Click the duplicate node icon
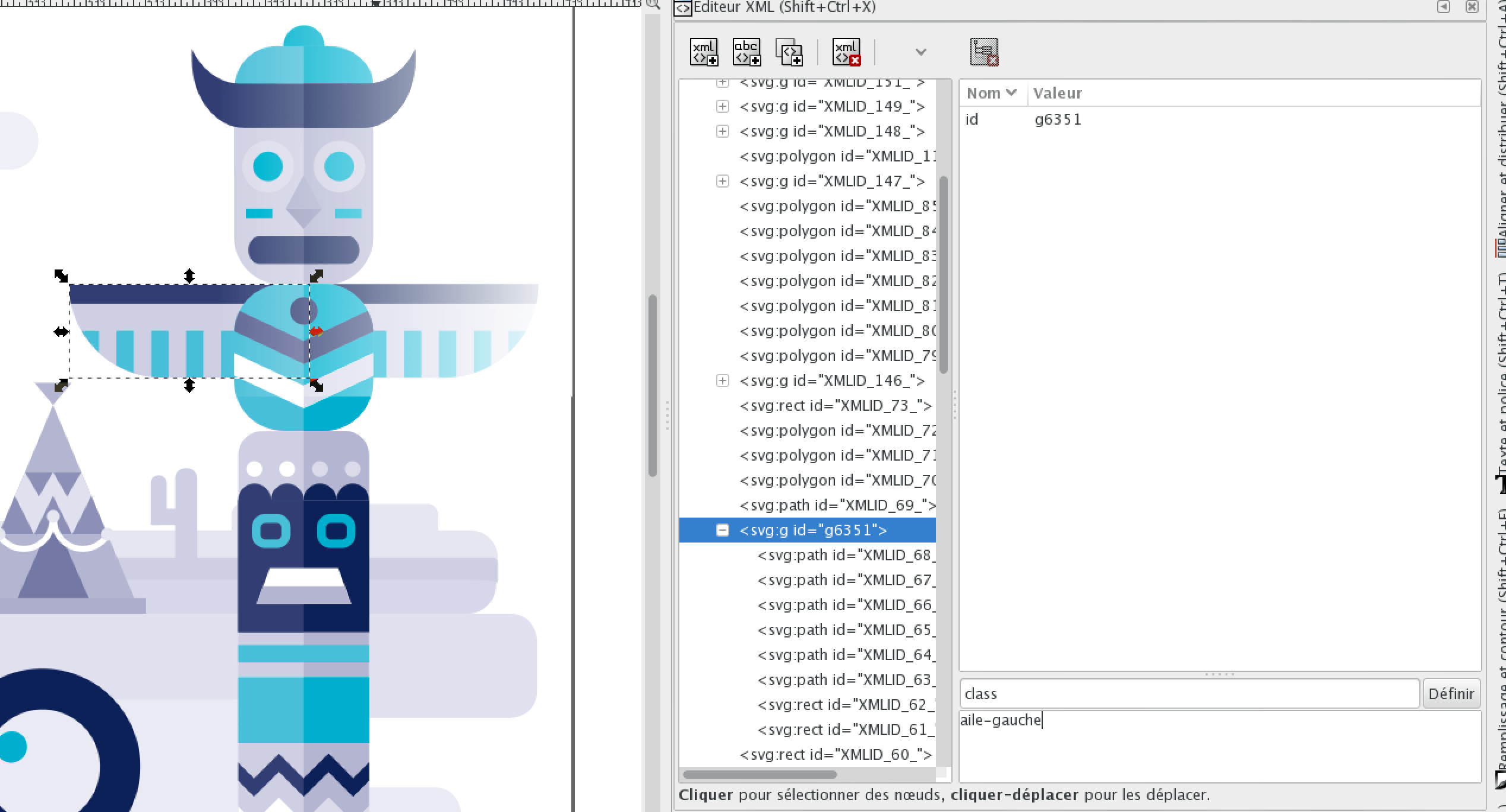1506x812 pixels. pyautogui.click(x=789, y=52)
